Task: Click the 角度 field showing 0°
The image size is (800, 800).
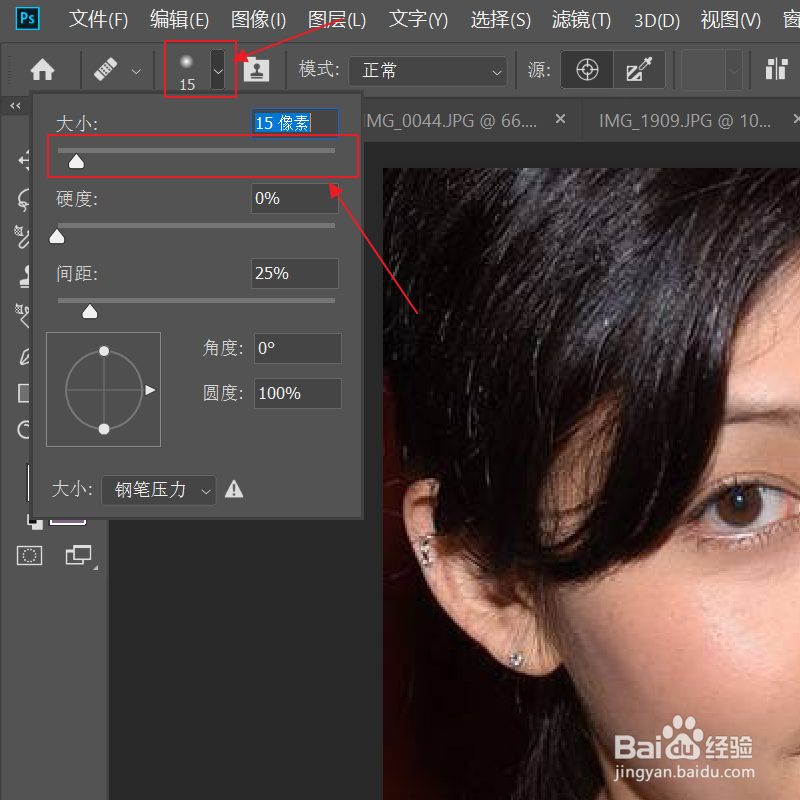Action: coord(297,348)
